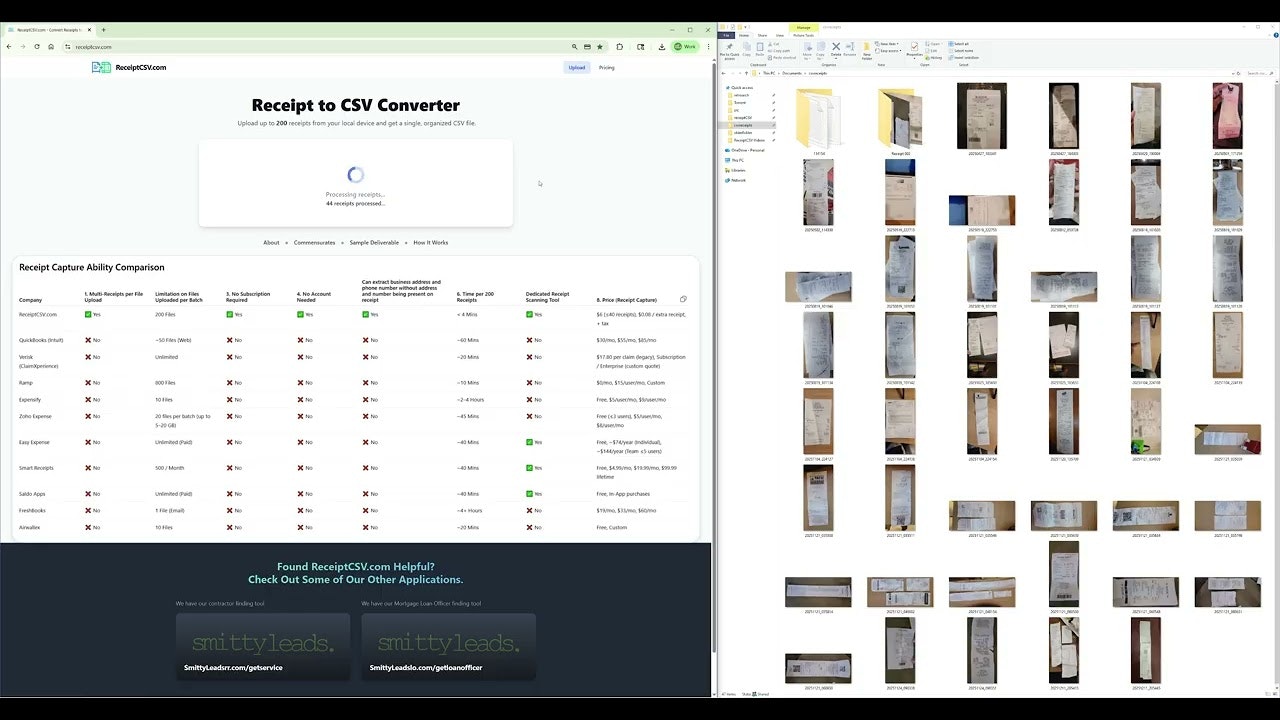Viewport: 1280px width, 720px height.
Task: Click Pin to Quick access in the ribbon
Action: pos(730,49)
